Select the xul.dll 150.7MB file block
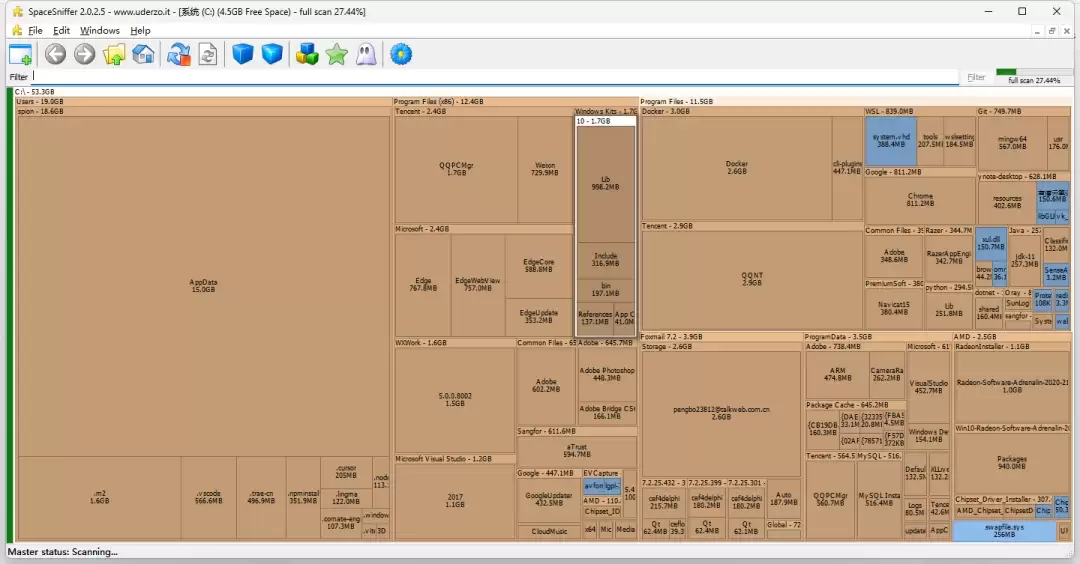 (x=990, y=243)
